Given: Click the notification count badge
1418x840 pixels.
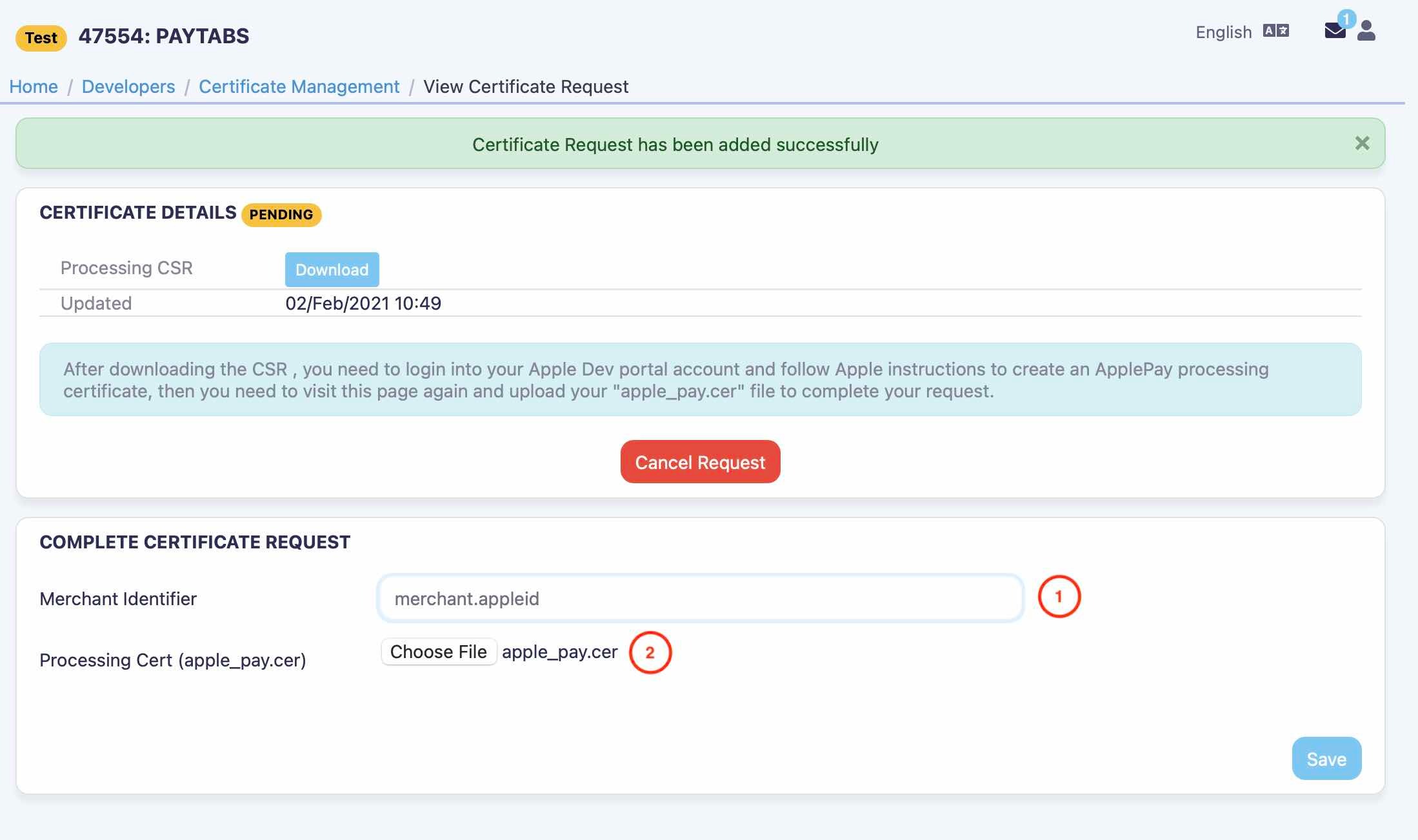Looking at the screenshot, I should pyautogui.click(x=1346, y=19).
